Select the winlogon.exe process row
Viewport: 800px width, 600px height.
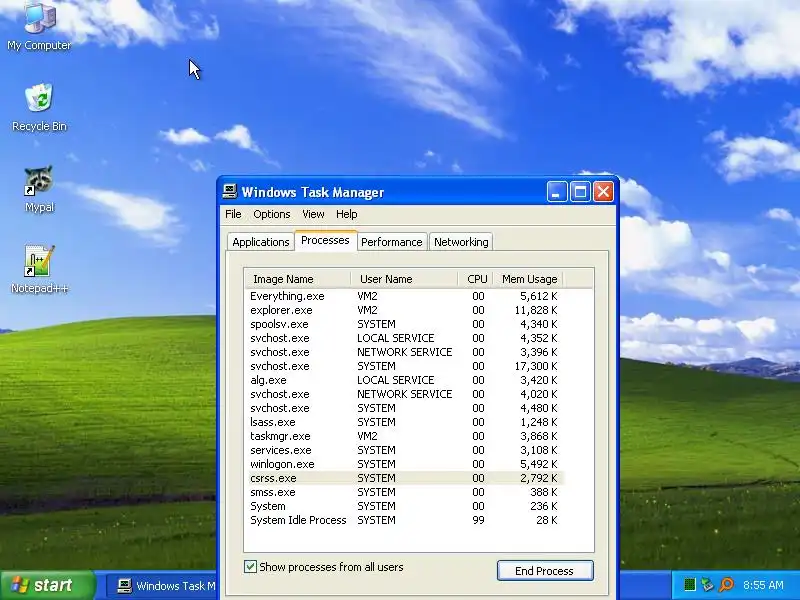pyautogui.click(x=404, y=464)
